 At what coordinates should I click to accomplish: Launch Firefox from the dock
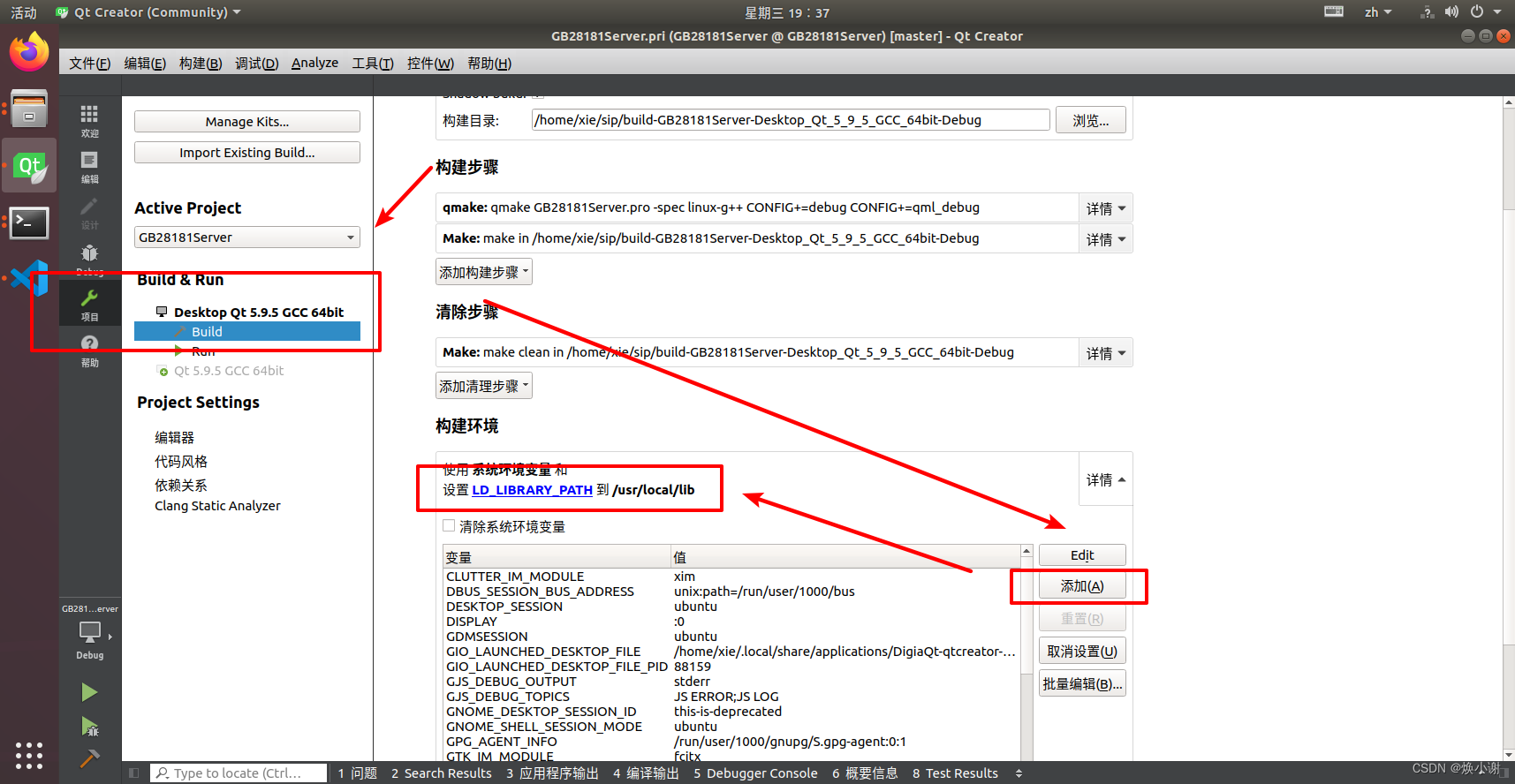[29, 52]
